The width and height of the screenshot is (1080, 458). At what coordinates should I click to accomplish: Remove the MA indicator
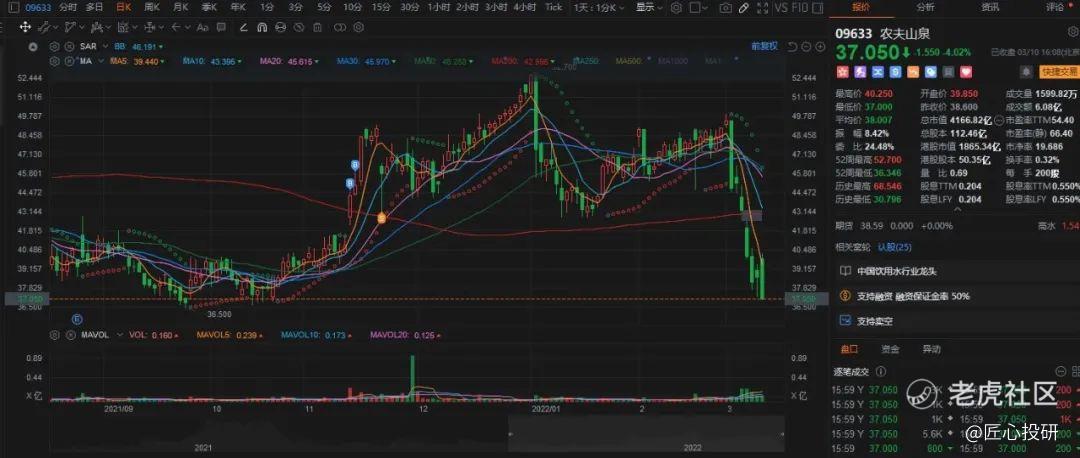(70, 61)
